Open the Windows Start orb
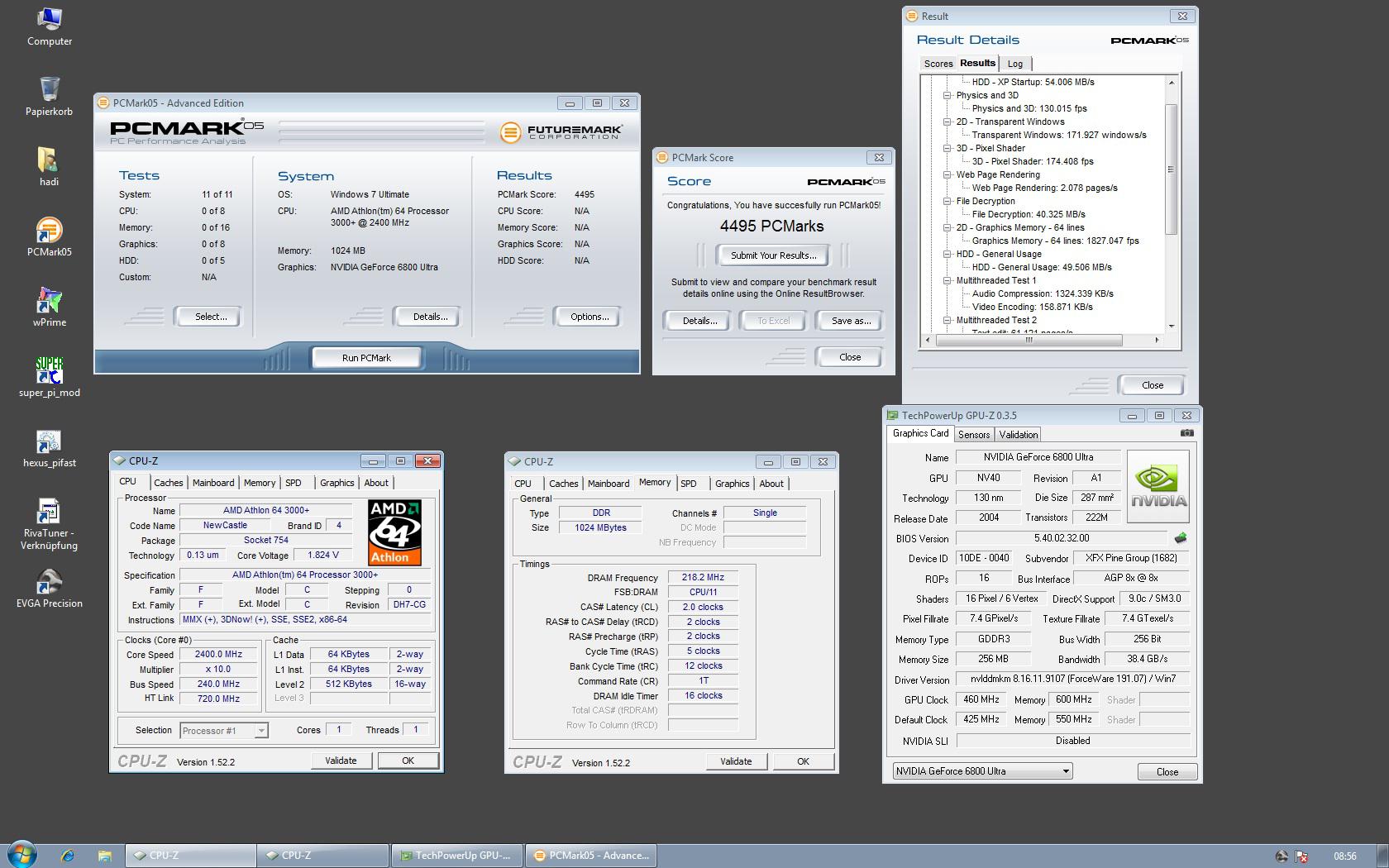Screen dimensions: 1389x868 21,854
